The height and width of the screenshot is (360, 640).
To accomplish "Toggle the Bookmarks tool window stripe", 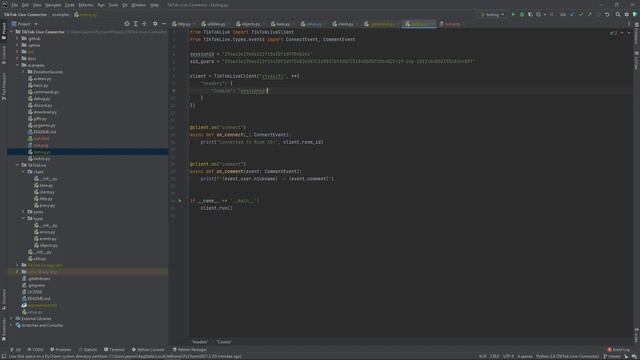I will point(4,329).
